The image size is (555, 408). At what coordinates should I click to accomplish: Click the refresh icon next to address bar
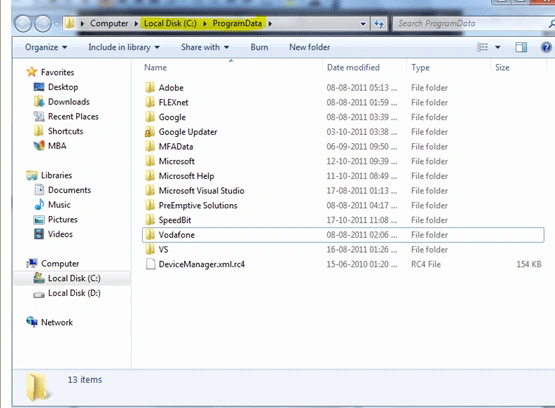379,24
